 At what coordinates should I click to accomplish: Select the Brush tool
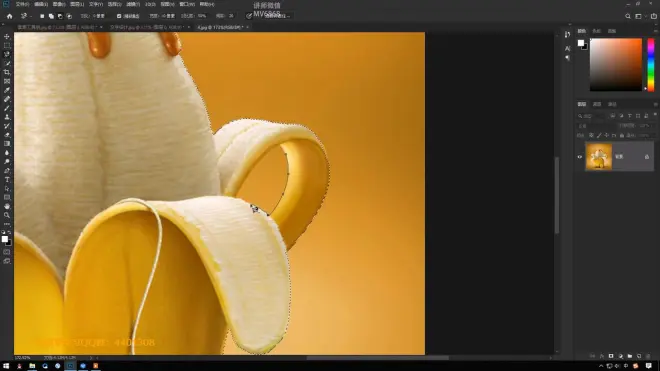[7, 108]
